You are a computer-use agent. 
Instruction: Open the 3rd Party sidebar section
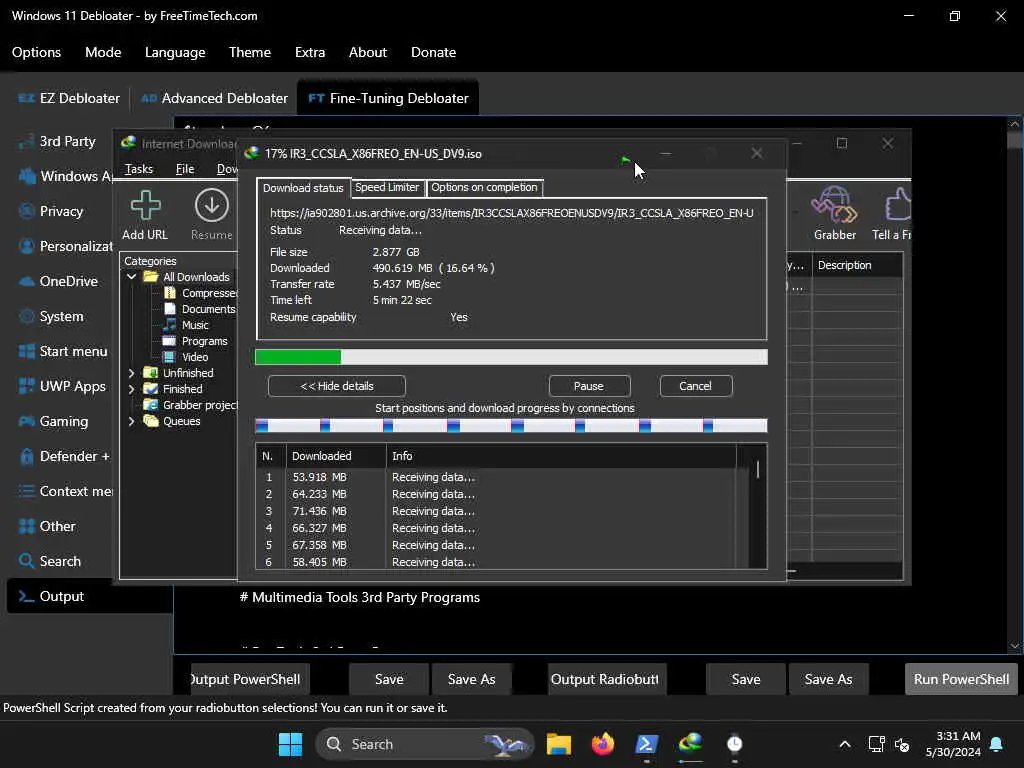pos(57,141)
